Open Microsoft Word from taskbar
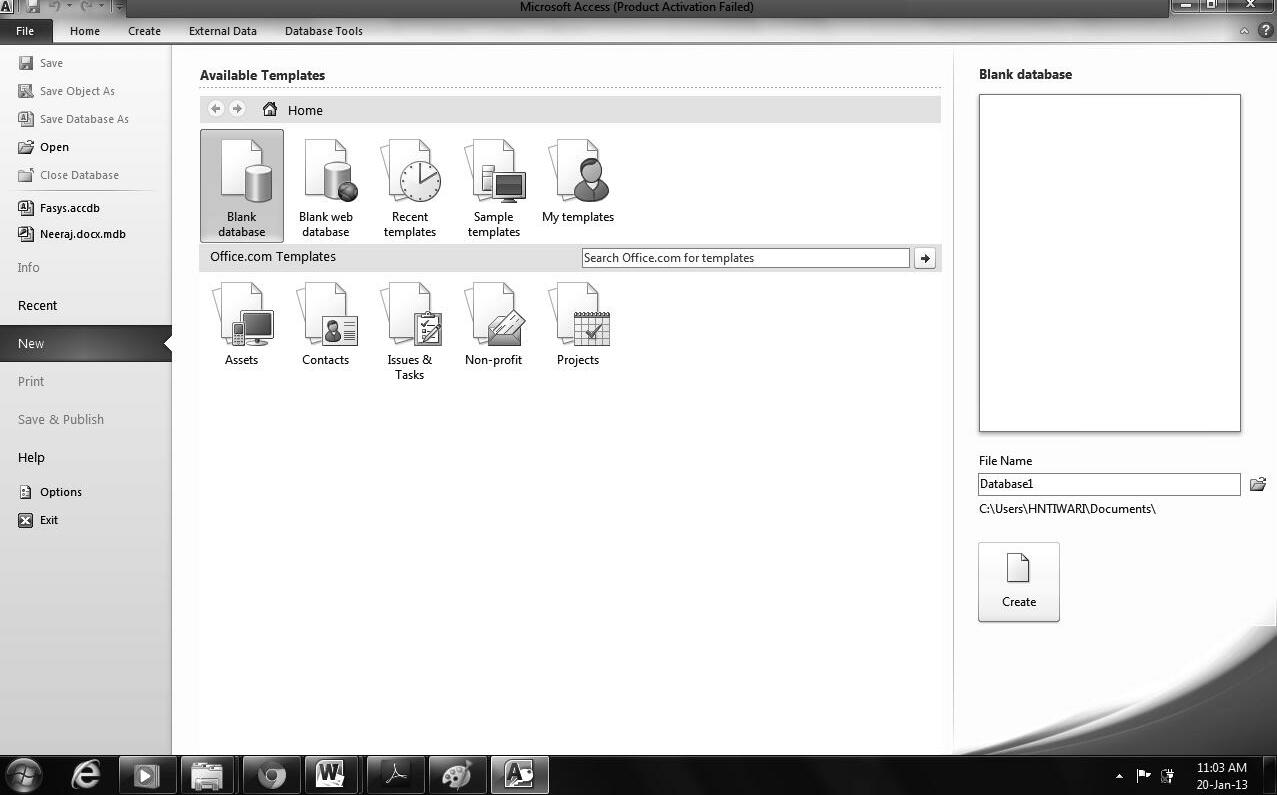1277x795 pixels. pos(330,775)
